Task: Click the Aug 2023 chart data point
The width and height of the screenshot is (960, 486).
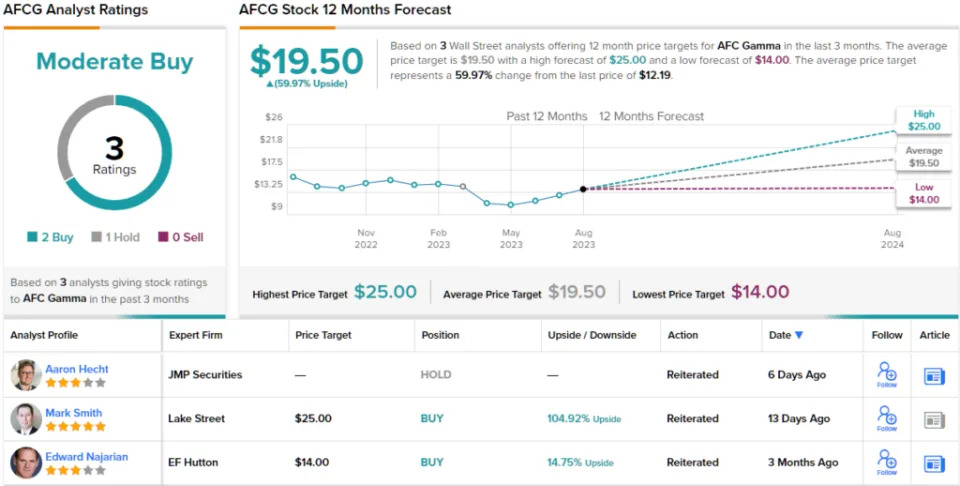Action: tap(583, 188)
